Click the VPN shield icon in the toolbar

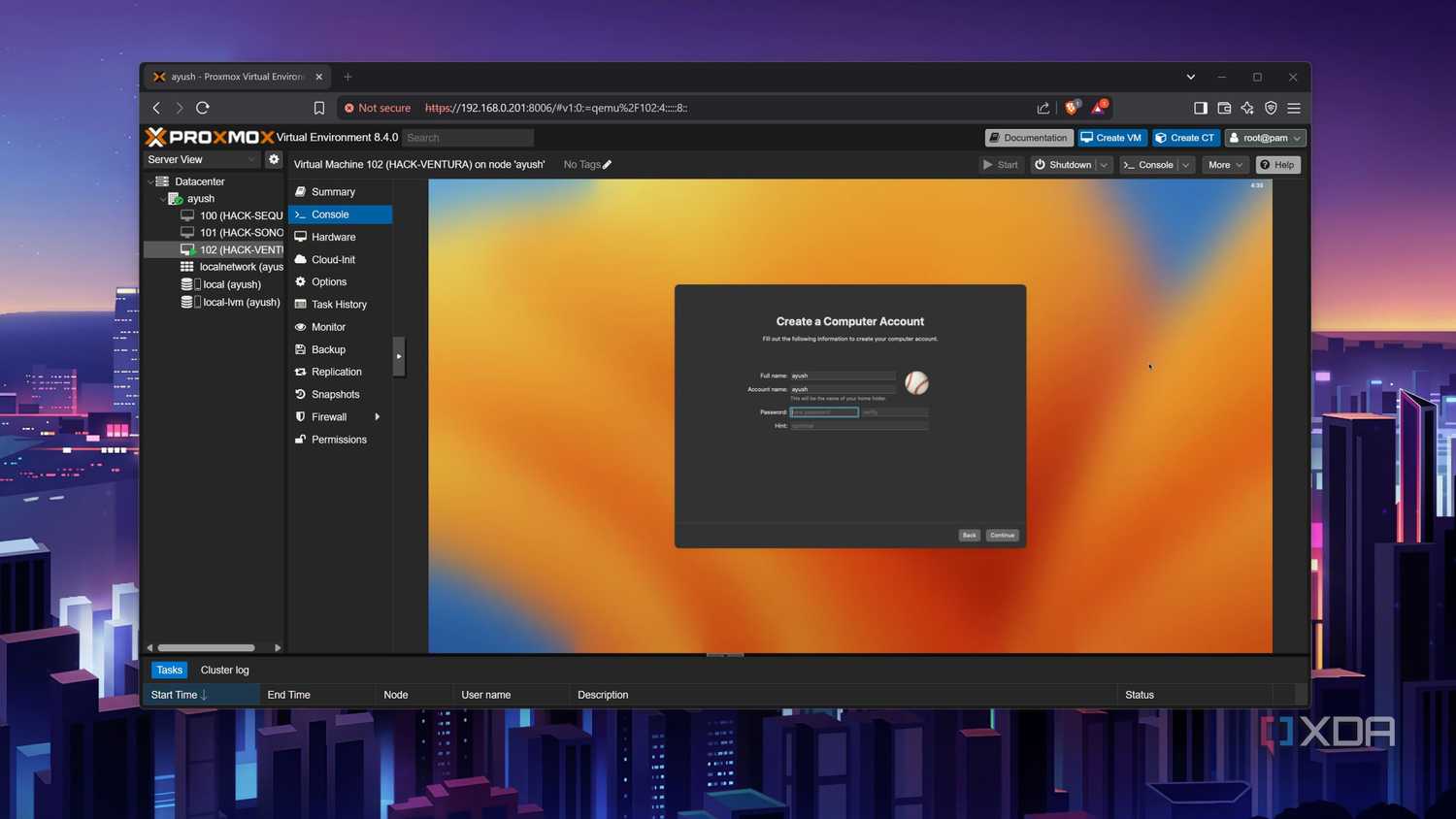click(1271, 108)
